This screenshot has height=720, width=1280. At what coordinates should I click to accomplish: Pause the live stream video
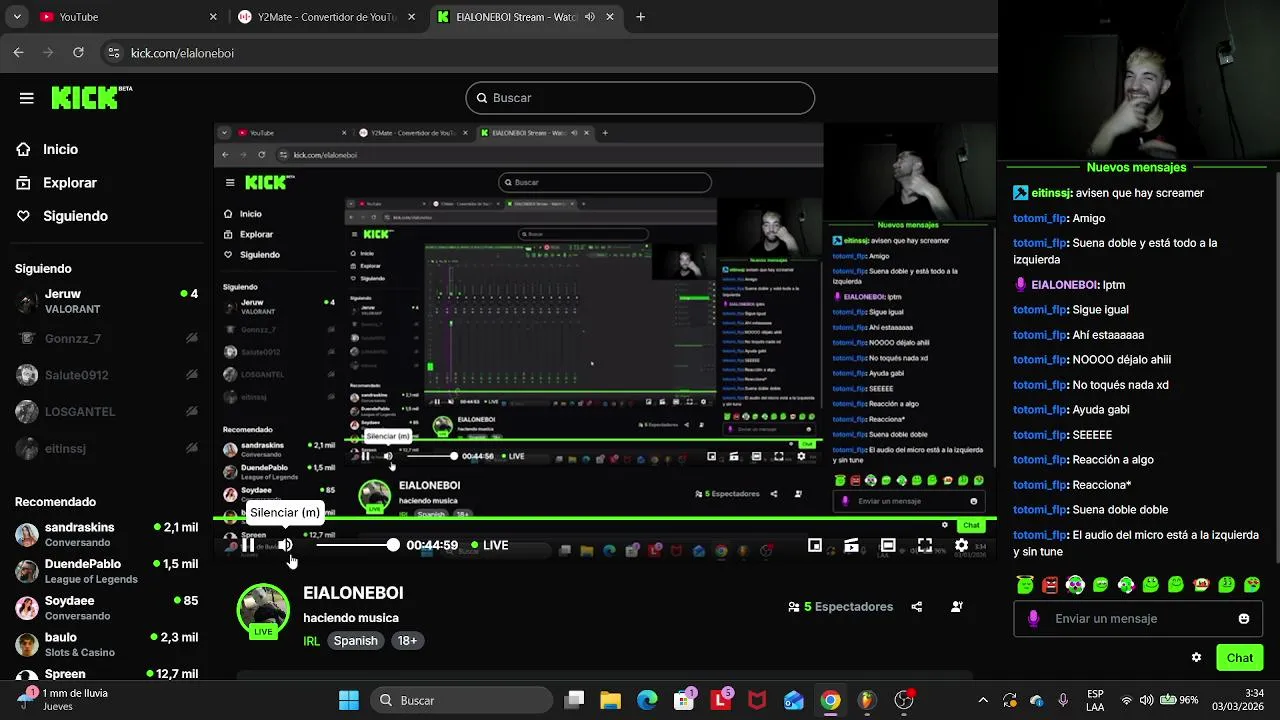pyautogui.click(x=248, y=545)
